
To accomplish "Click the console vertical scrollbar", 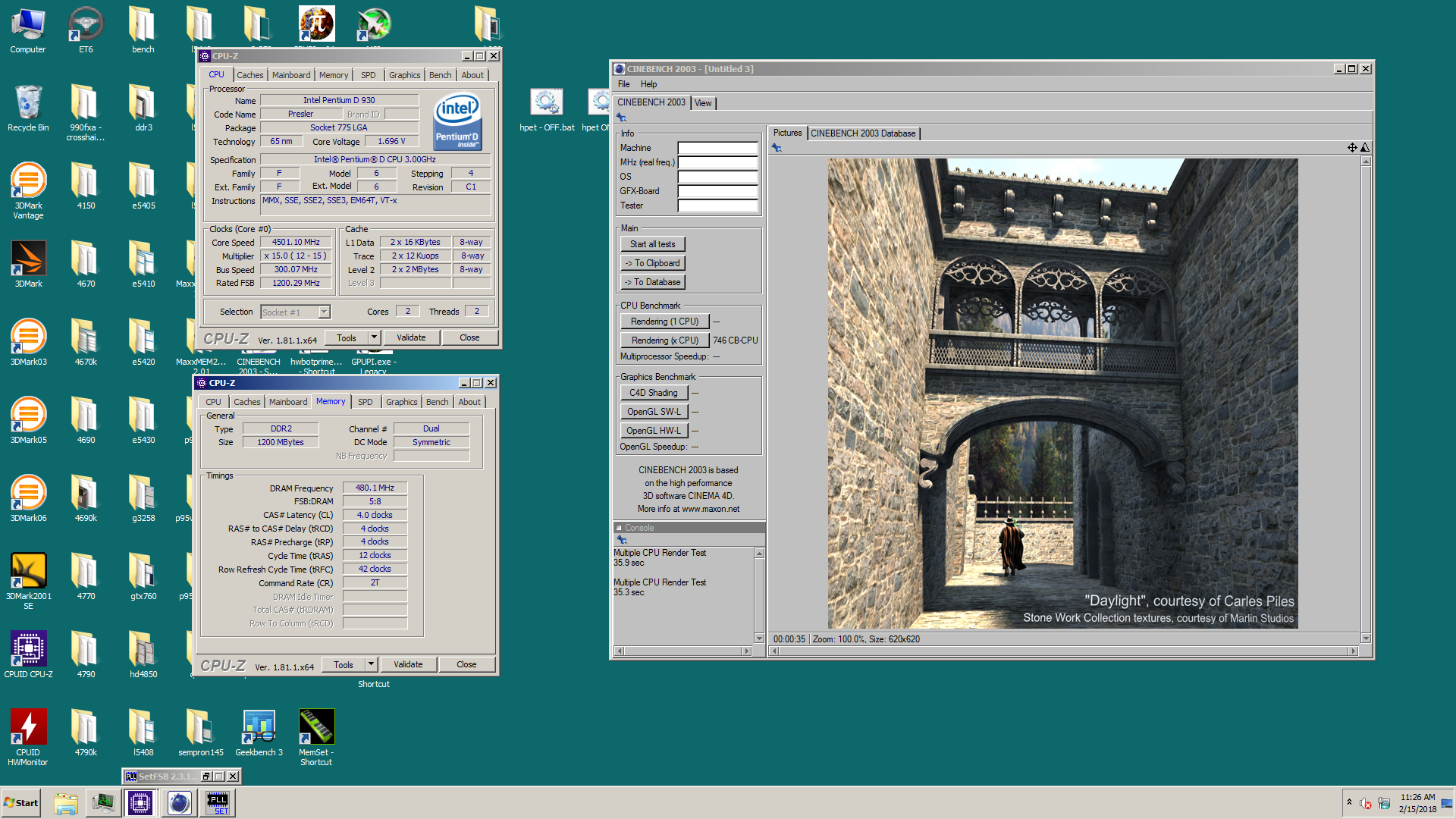I will click(759, 595).
